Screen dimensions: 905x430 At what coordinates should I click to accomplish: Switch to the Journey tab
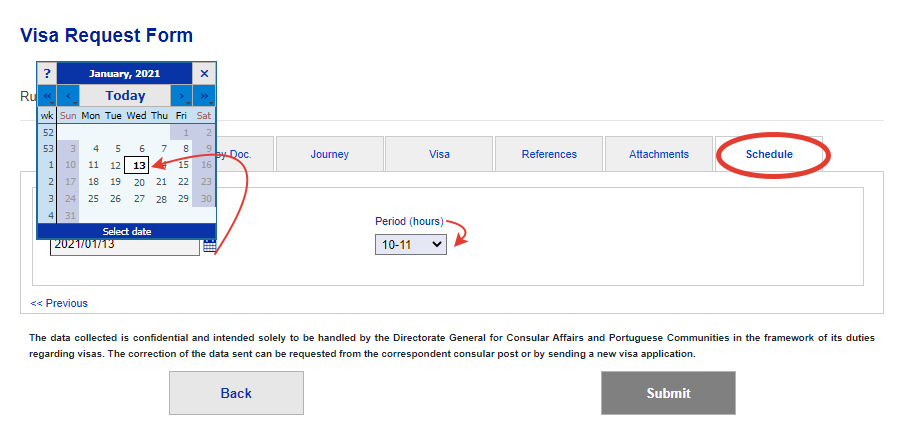[x=329, y=154]
